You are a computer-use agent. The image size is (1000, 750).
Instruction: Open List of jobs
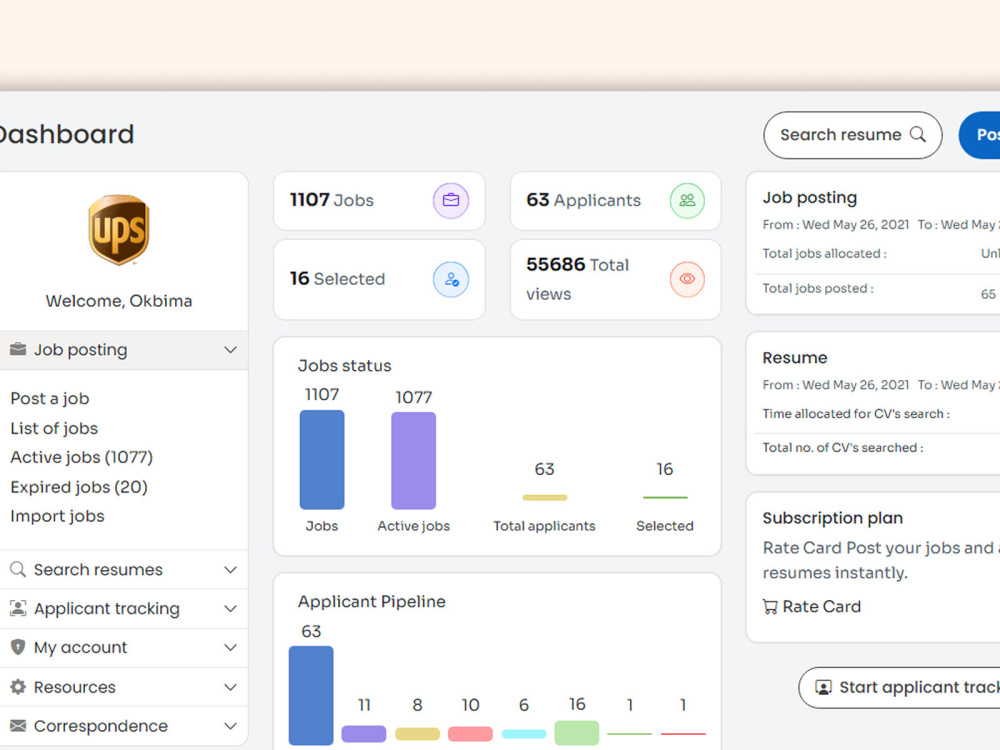pyautogui.click(x=54, y=428)
